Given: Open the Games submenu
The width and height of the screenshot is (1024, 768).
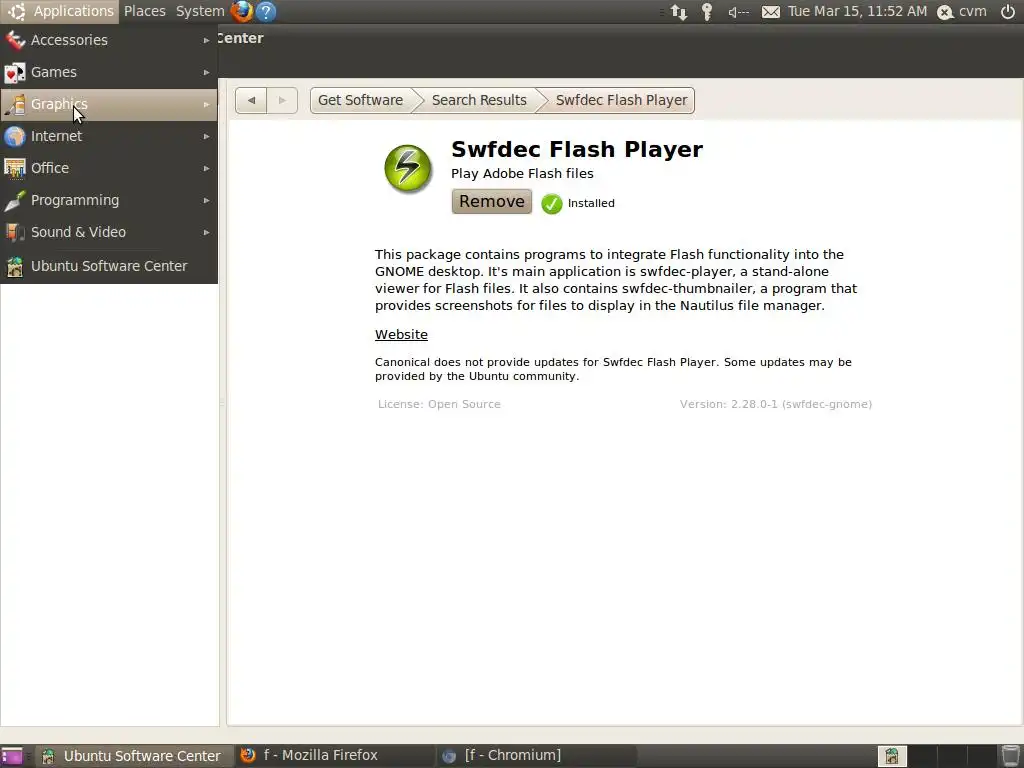Looking at the screenshot, I should pos(108,72).
